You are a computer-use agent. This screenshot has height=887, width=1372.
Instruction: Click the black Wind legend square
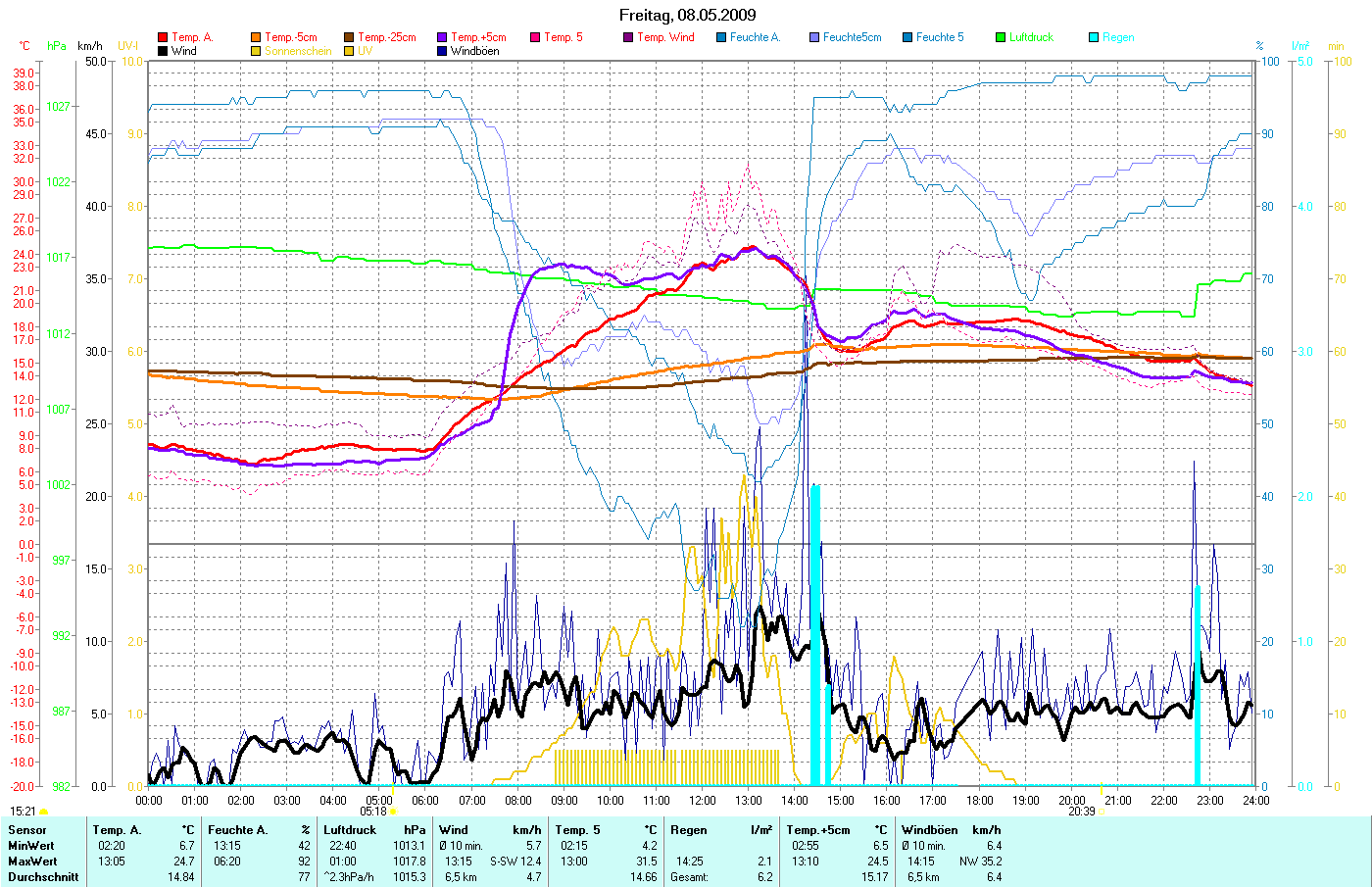[x=163, y=51]
